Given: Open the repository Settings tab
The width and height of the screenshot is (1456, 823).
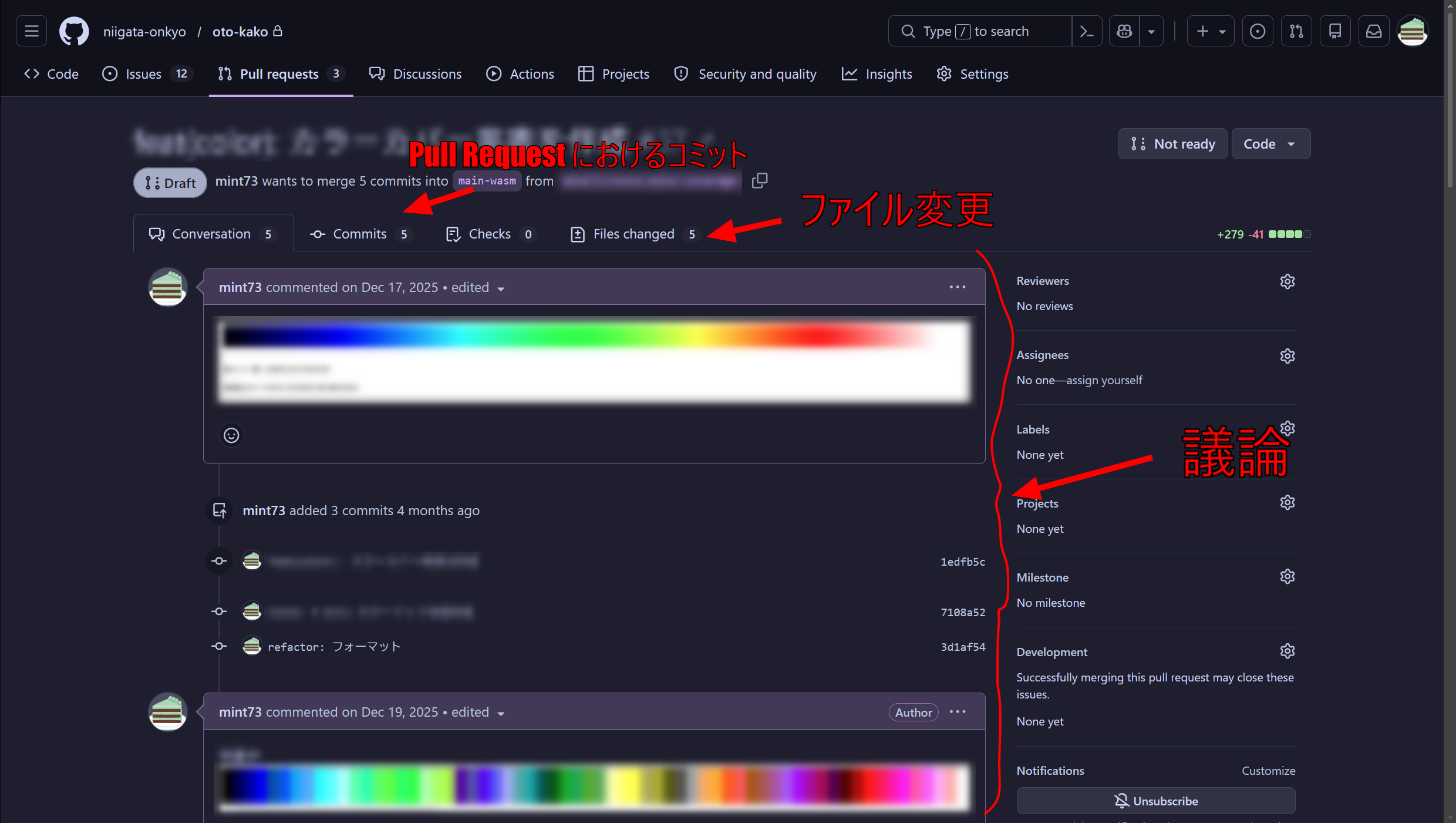Looking at the screenshot, I should pos(973,74).
